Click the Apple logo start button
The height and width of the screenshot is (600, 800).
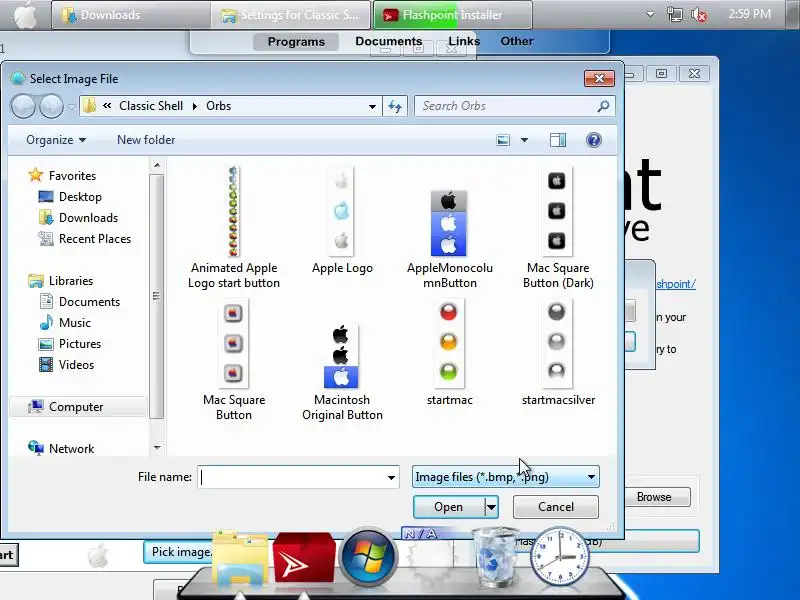pos(26,15)
